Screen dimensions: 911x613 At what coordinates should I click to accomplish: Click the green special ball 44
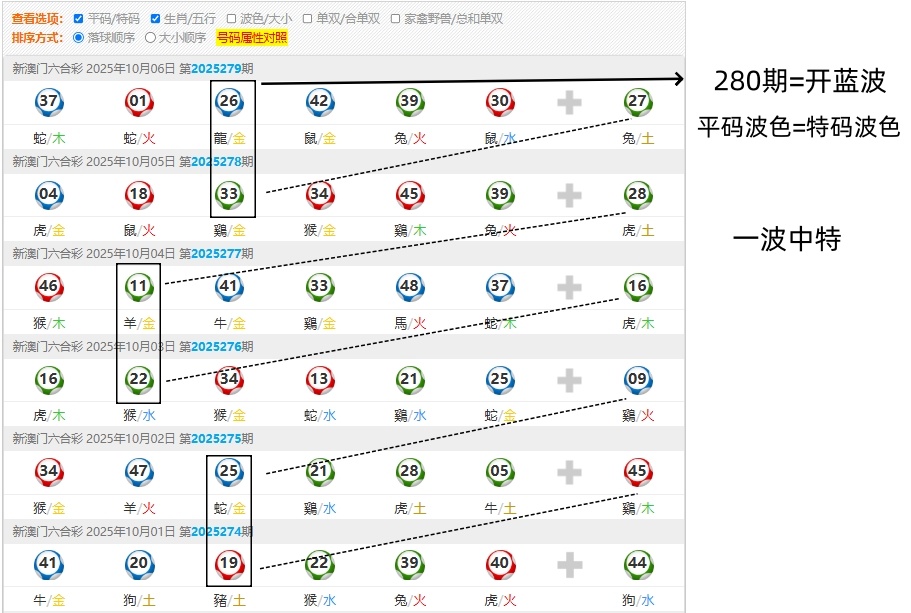637,564
